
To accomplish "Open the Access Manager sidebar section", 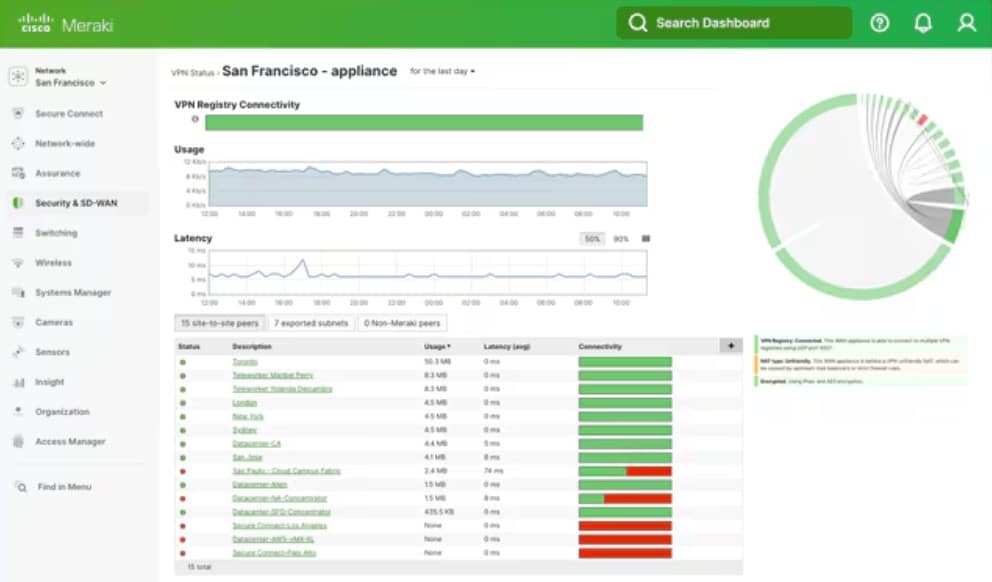I will [x=70, y=442].
